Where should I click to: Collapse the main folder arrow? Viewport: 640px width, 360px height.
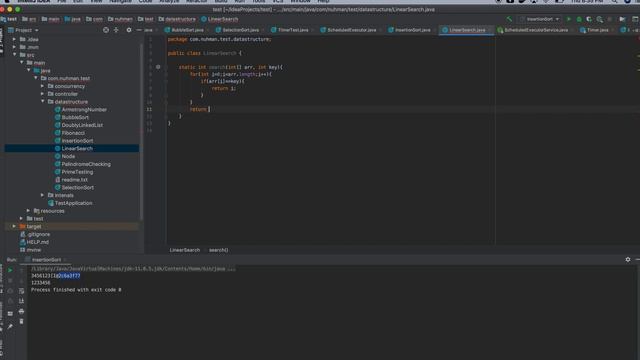[22, 62]
